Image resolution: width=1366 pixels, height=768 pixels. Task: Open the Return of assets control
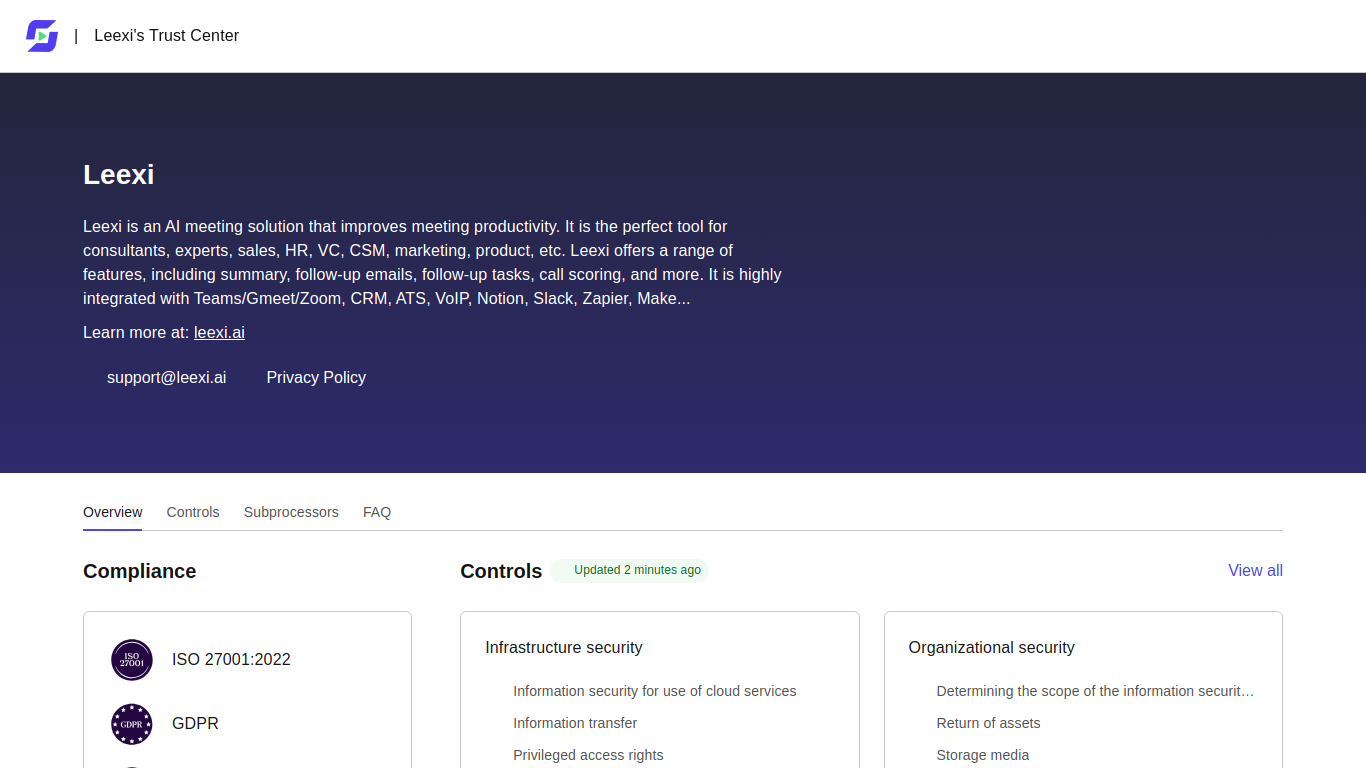[988, 723]
